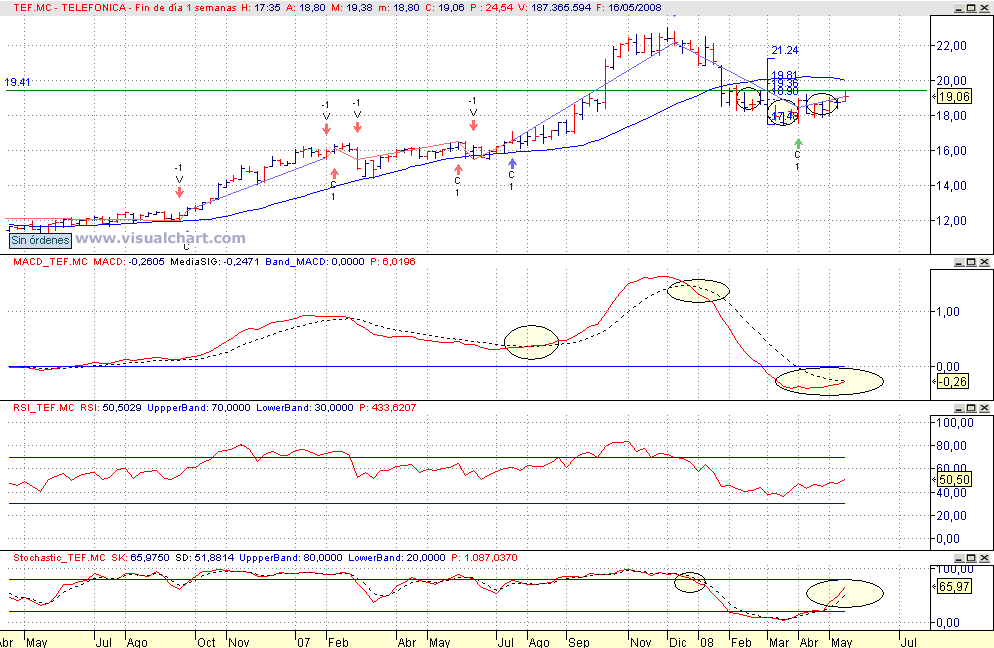Minimize the MACD_TEF.MC indicator panel
The width and height of the screenshot is (994, 648).
tap(960, 262)
